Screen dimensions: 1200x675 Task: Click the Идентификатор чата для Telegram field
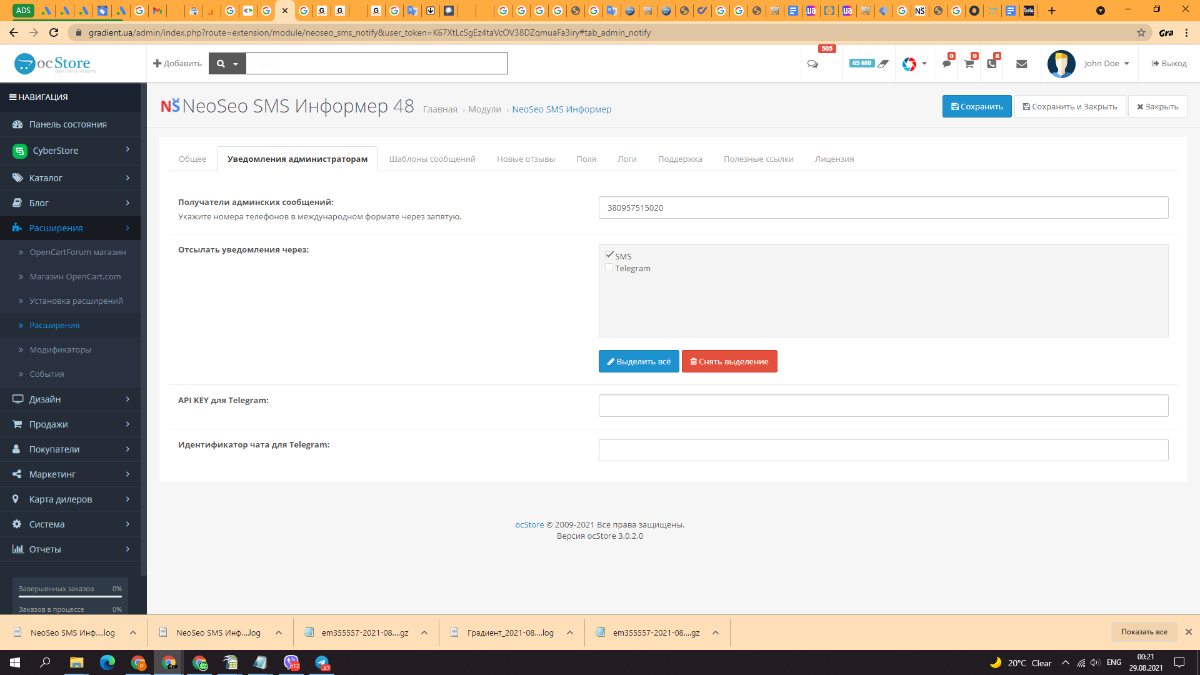883,450
